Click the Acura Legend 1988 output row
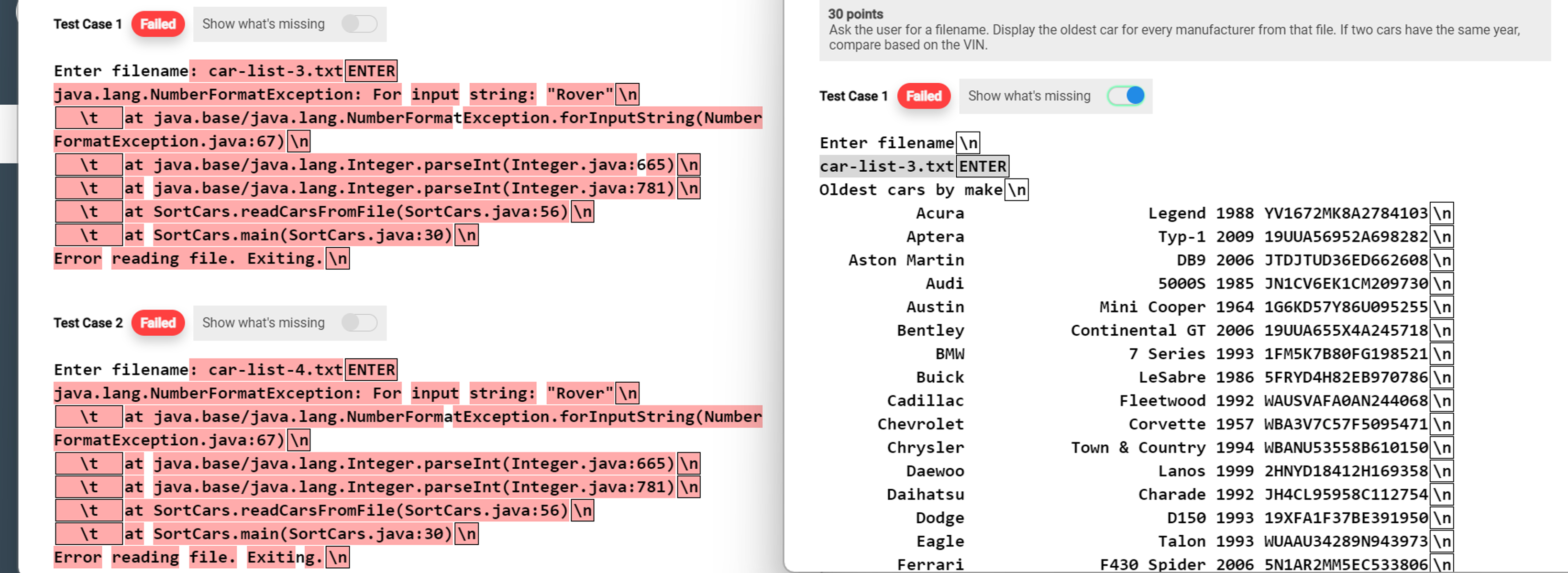The height and width of the screenshot is (573, 1568). click(1157, 212)
